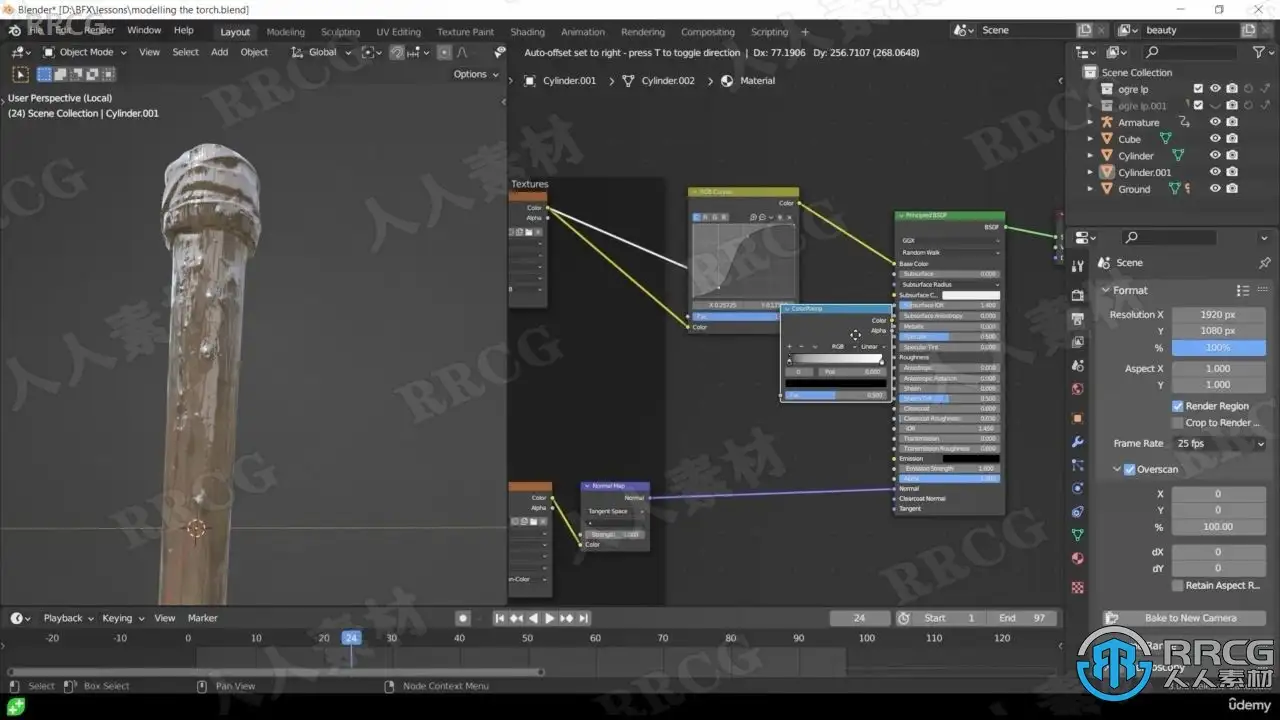Switch to the Sculpting workspace tab

coord(340,32)
